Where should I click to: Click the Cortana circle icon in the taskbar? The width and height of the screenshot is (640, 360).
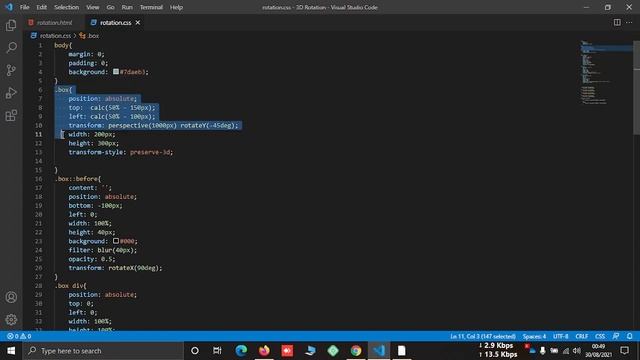point(195,351)
